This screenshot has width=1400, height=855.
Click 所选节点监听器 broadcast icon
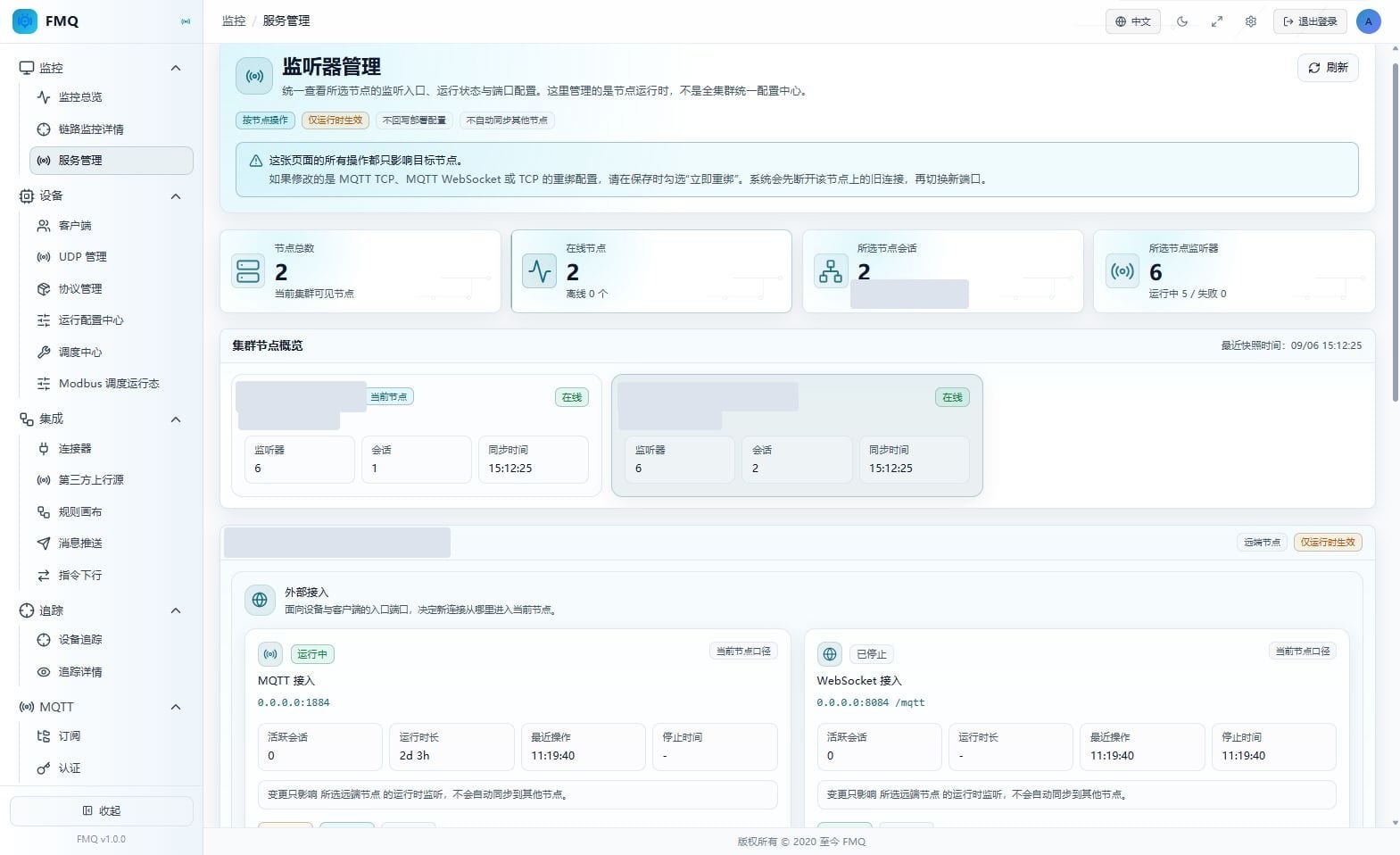(x=1122, y=271)
